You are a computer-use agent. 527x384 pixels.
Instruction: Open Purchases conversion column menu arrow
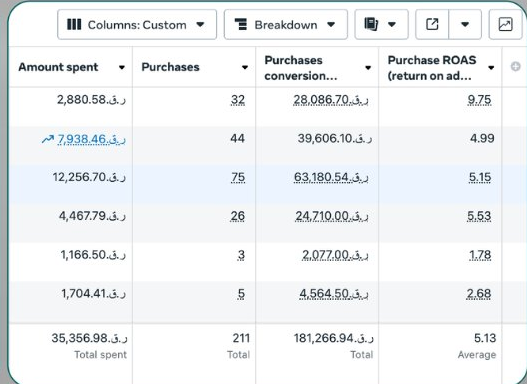pos(368,68)
